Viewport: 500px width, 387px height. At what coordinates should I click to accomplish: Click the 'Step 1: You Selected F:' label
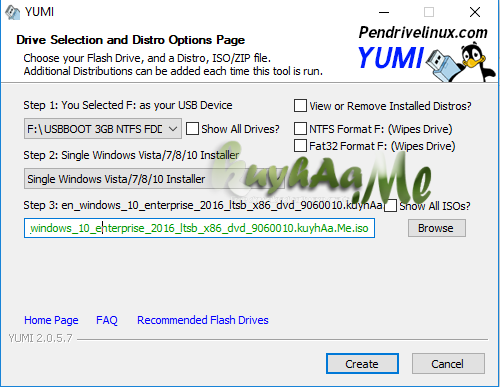point(128,105)
